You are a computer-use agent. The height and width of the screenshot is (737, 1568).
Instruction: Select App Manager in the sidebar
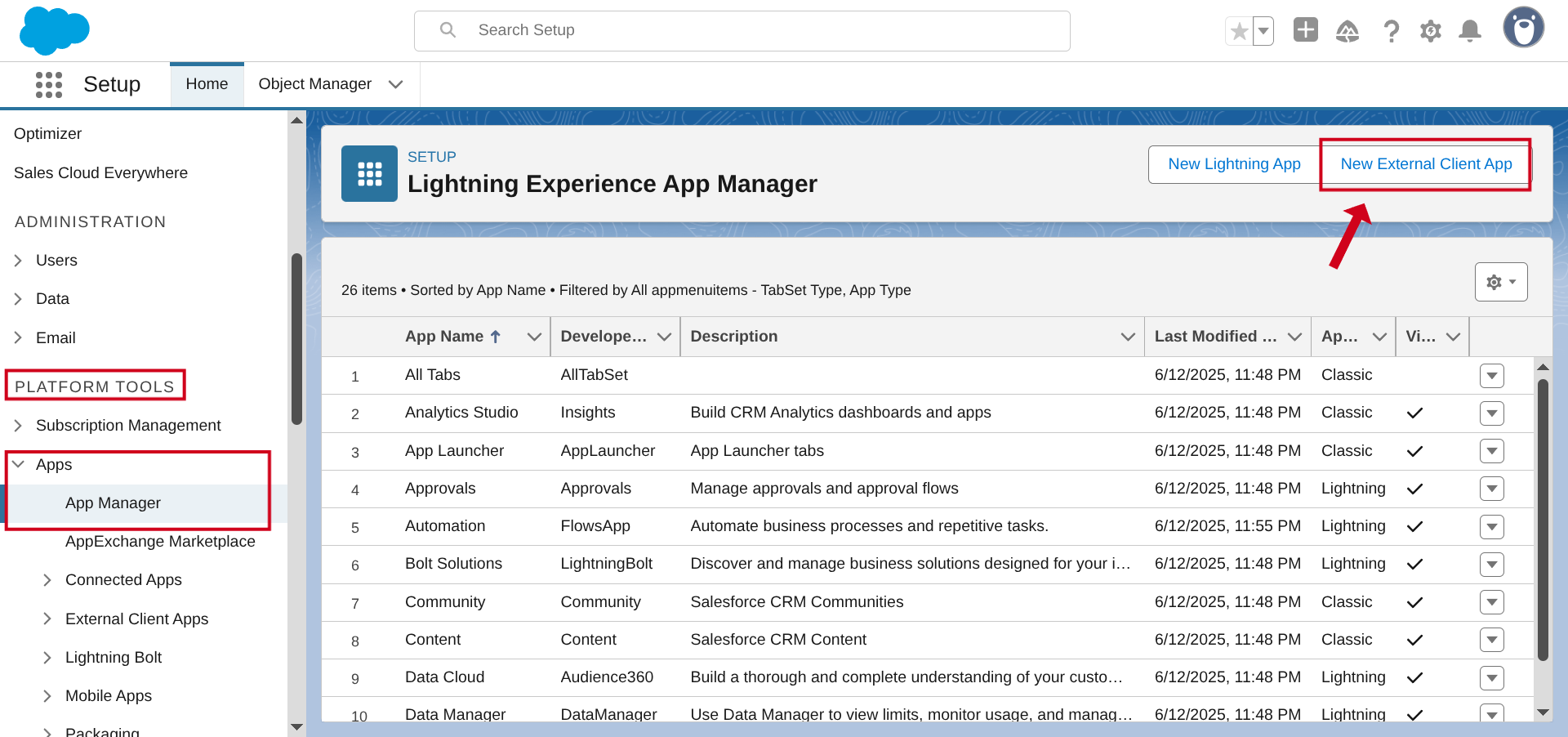point(113,503)
